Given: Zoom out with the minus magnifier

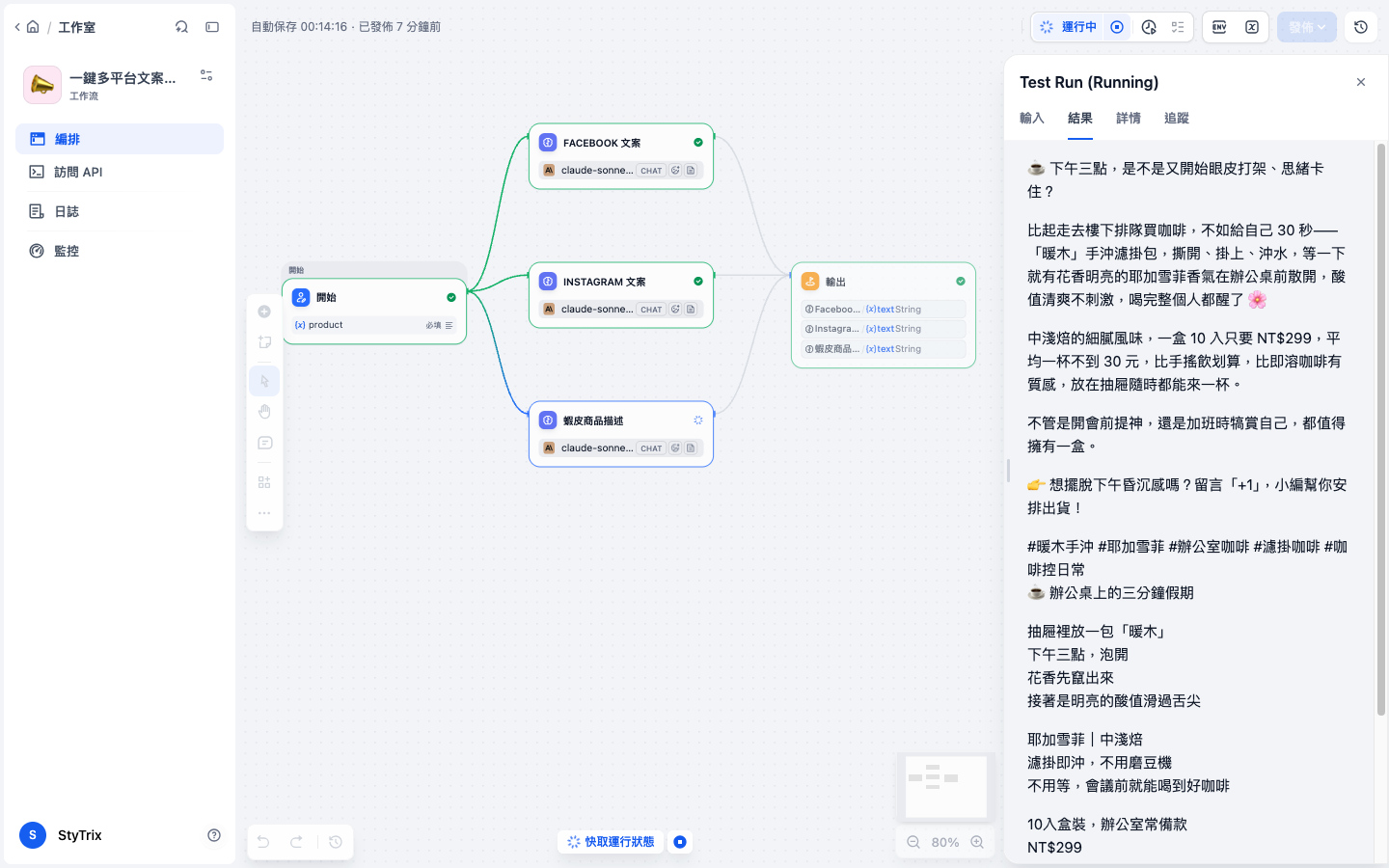Looking at the screenshot, I should pyautogui.click(x=913, y=842).
